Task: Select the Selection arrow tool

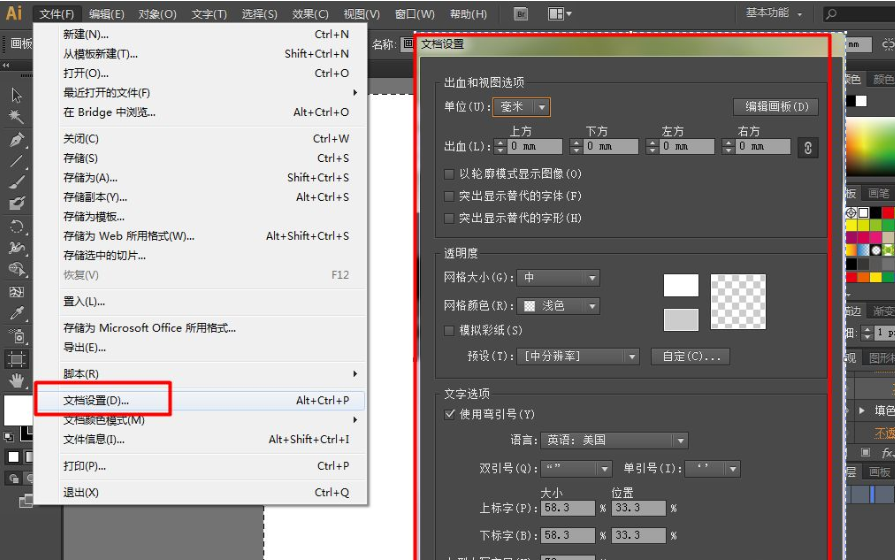Action: (x=16, y=95)
